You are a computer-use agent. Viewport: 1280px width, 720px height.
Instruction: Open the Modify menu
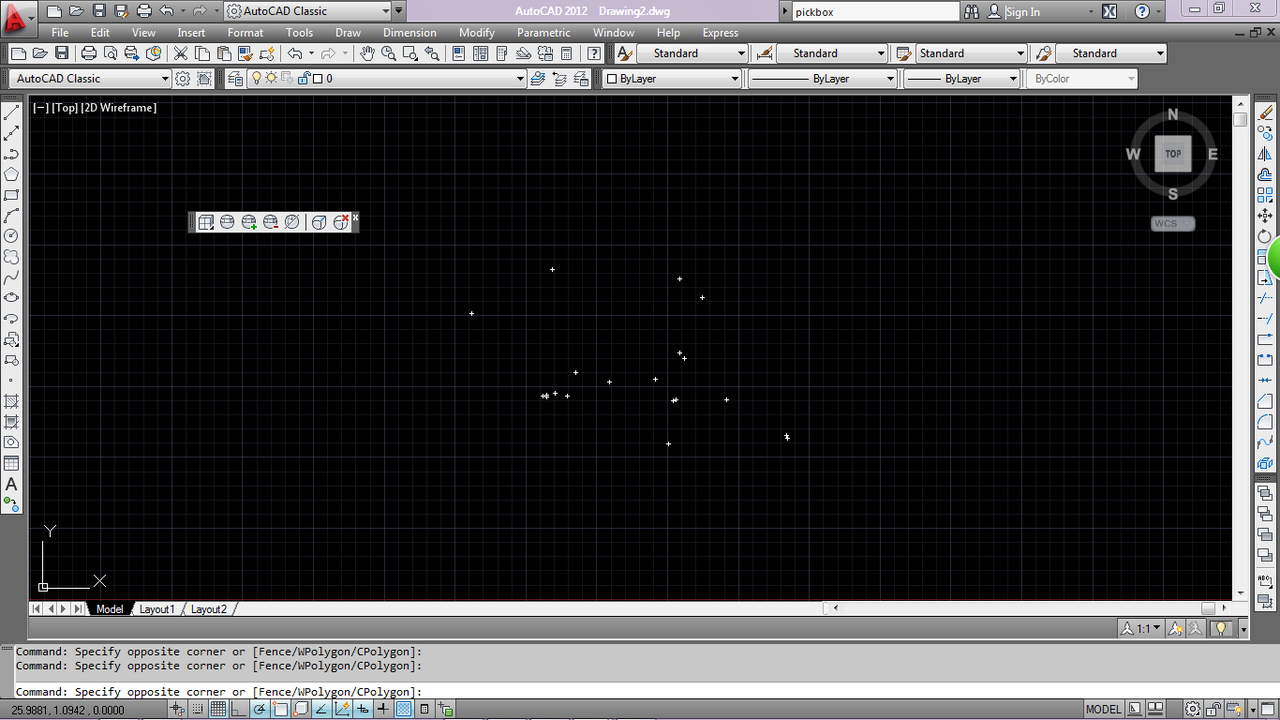point(477,32)
